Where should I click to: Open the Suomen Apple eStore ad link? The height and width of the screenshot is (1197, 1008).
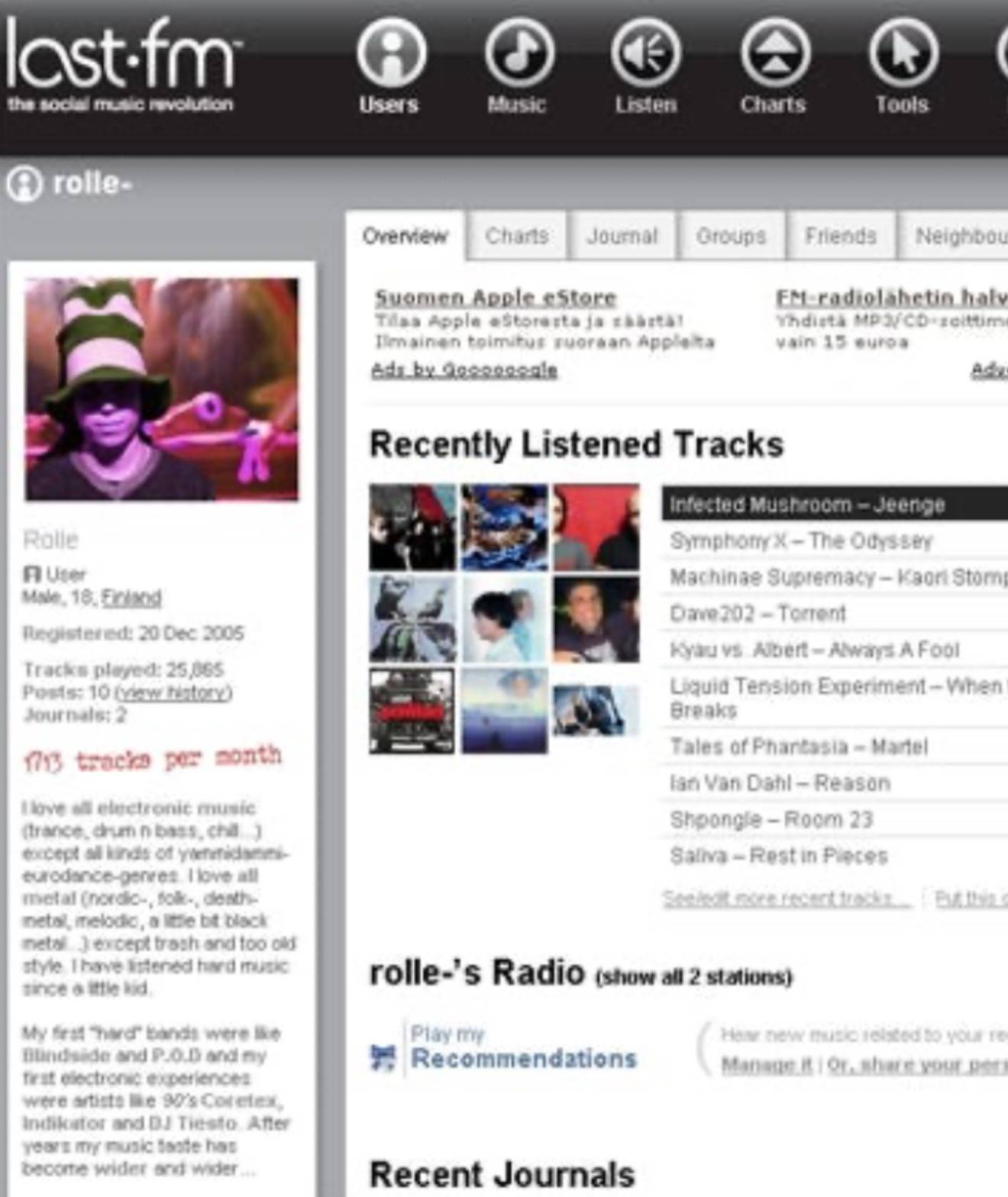pos(496,298)
